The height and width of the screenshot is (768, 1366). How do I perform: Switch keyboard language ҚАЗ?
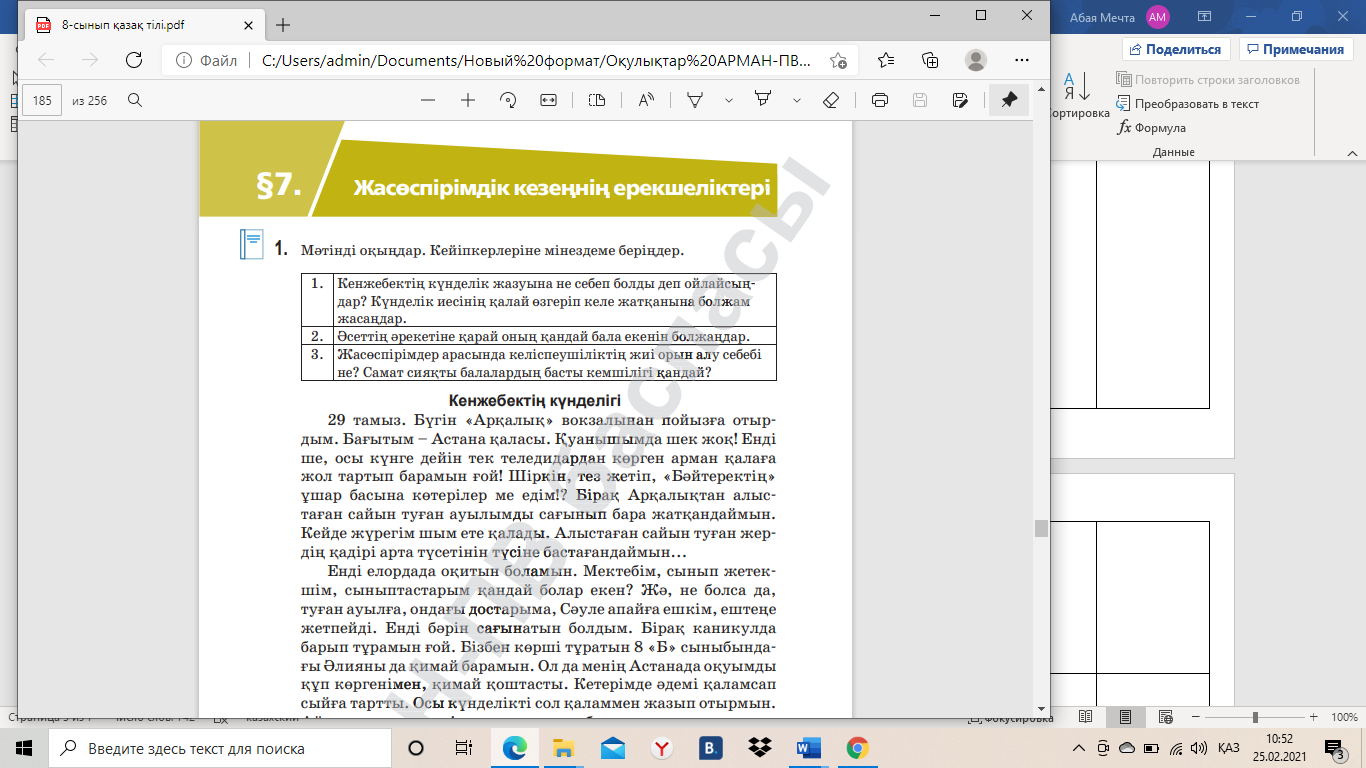1229,748
